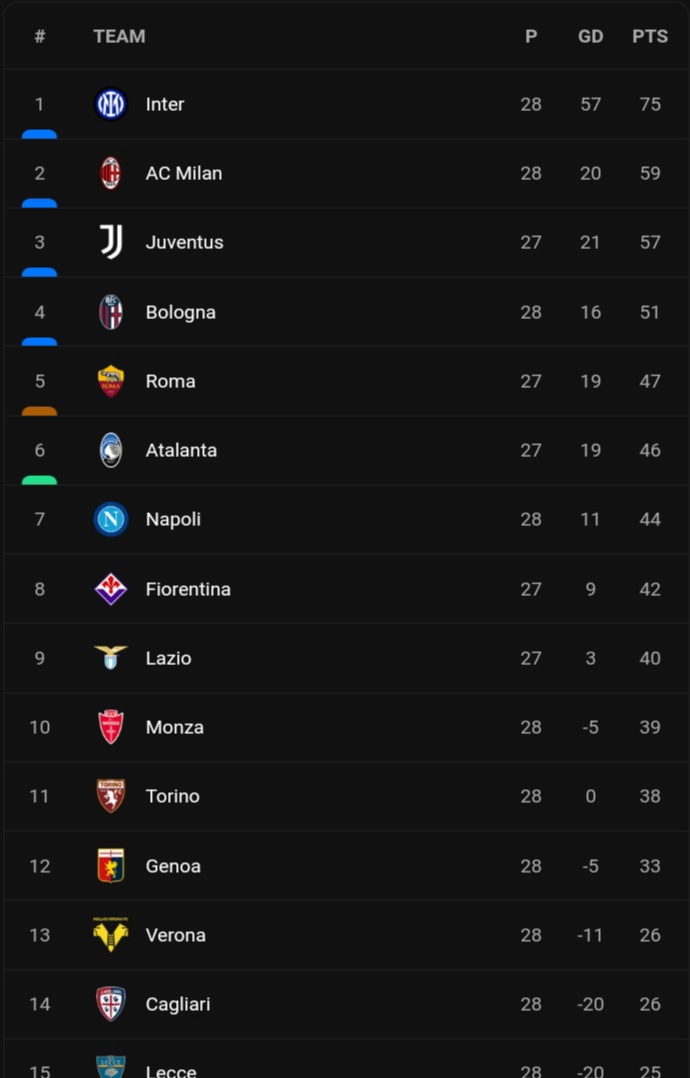Viewport: 690px width, 1078px height.
Task: Click the P matches played header
Action: 531,36
